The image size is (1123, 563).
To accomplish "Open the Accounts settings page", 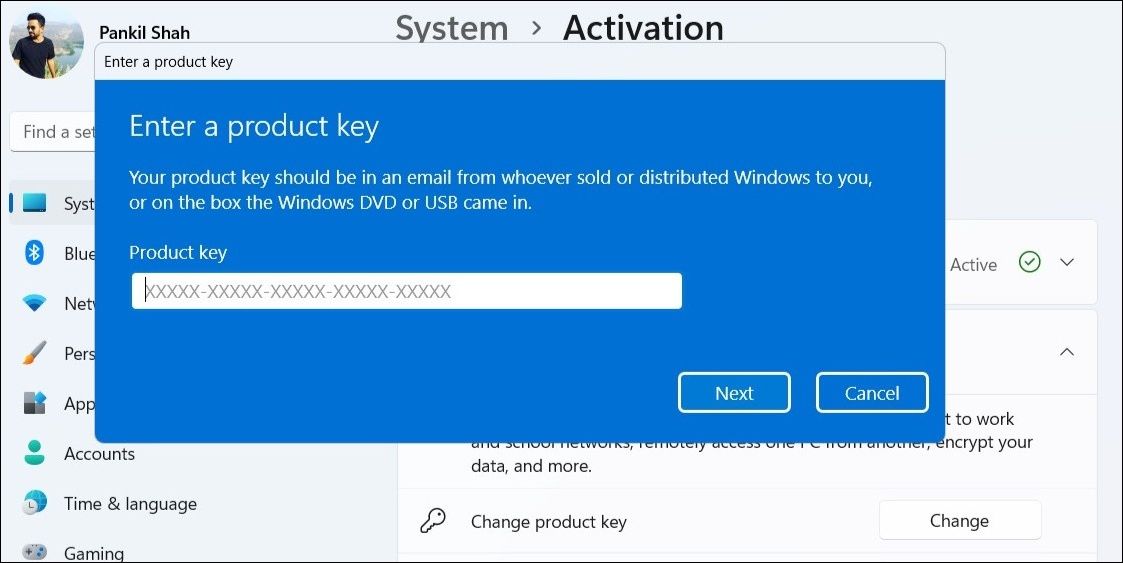I will coord(99,453).
